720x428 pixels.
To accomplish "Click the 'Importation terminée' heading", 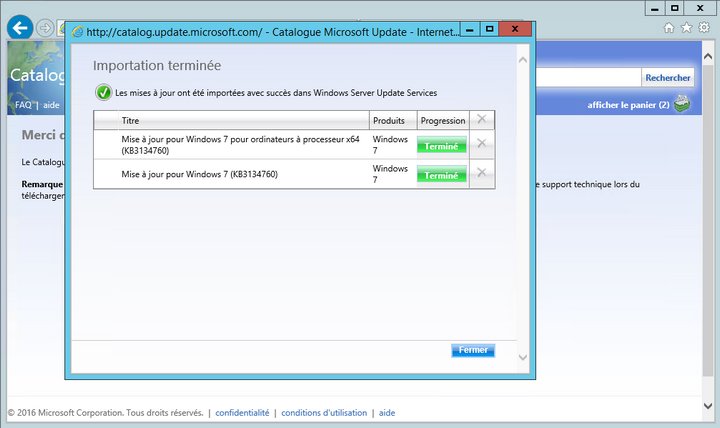I will click(x=157, y=66).
